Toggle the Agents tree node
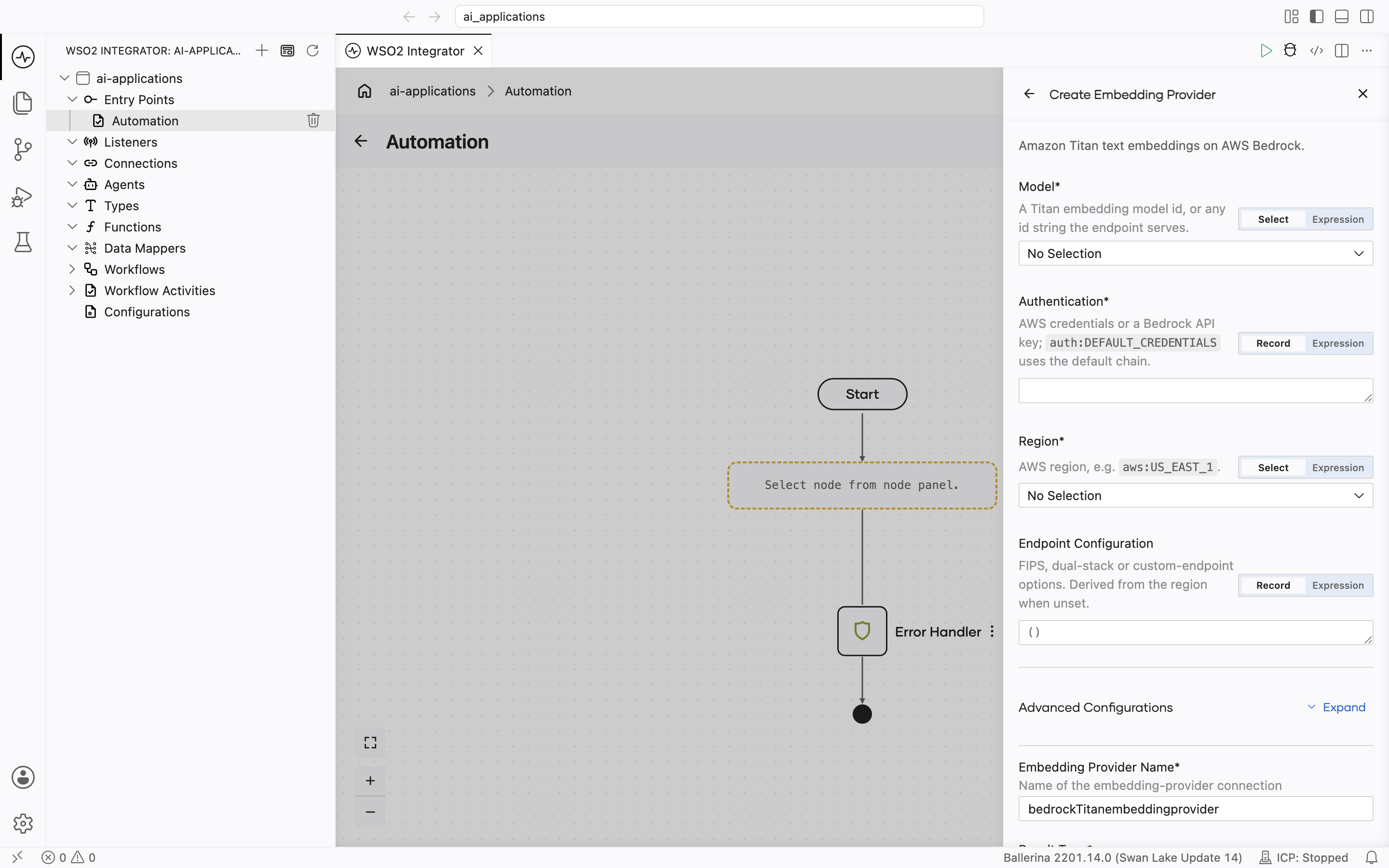This screenshot has height=868, width=1389. click(72, 184)
